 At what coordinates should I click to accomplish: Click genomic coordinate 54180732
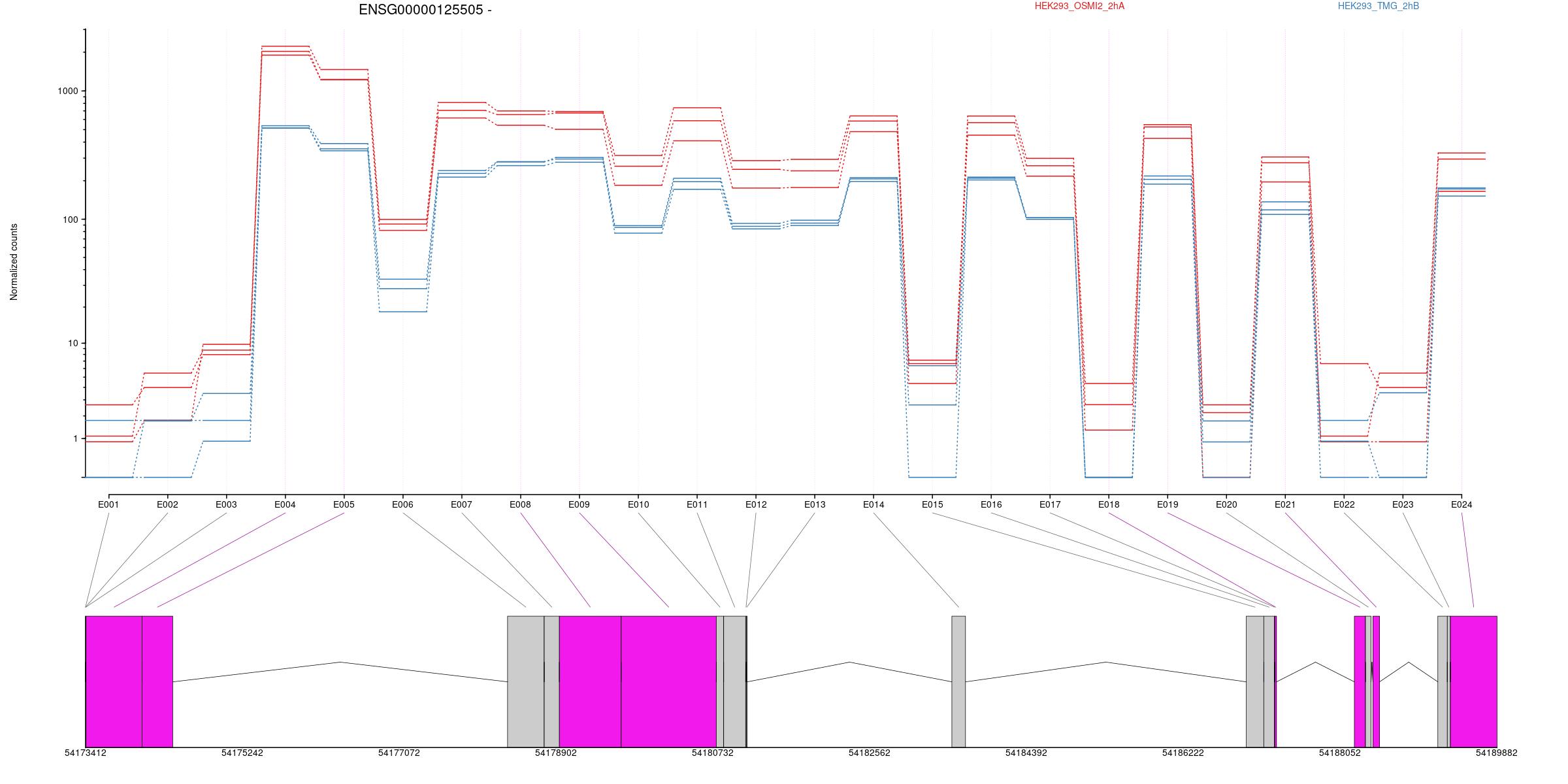(713, 753)
